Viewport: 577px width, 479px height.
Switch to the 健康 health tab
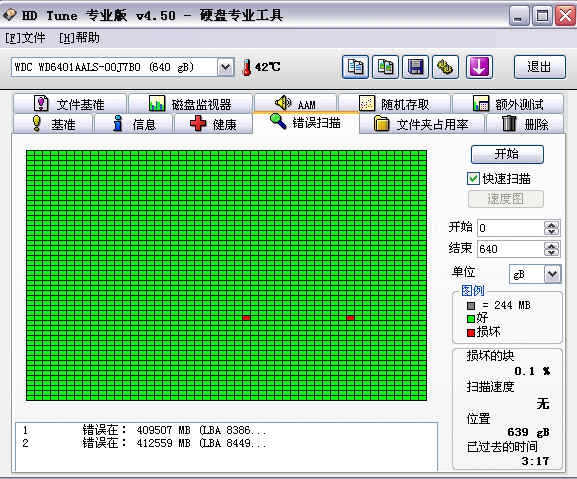point(213,124)
